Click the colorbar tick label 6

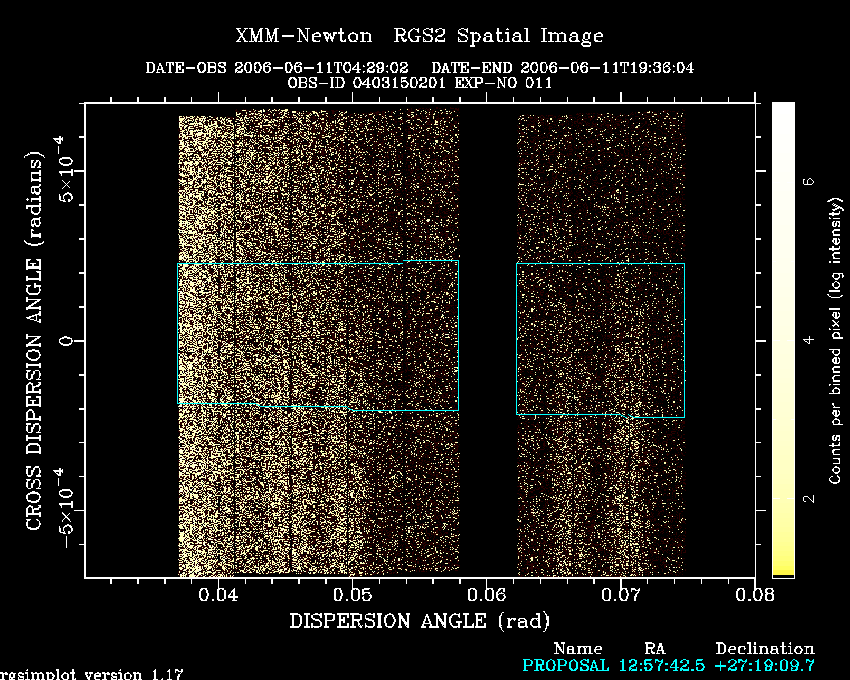pyautogui.click(x=809, y=181)
